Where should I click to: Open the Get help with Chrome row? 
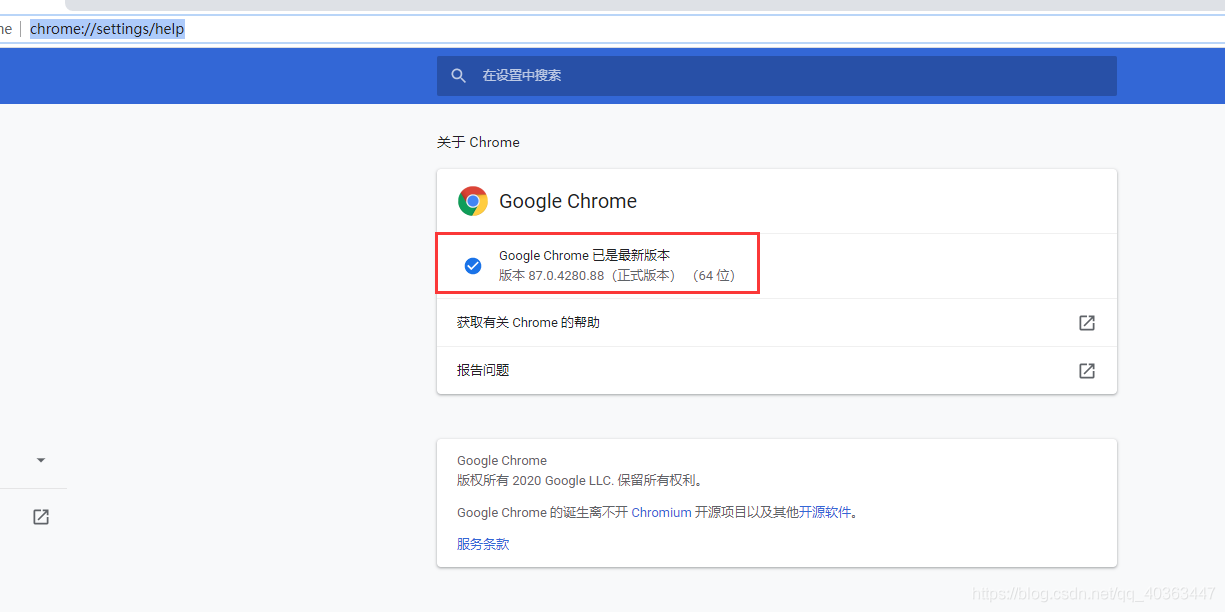(777, 323)
